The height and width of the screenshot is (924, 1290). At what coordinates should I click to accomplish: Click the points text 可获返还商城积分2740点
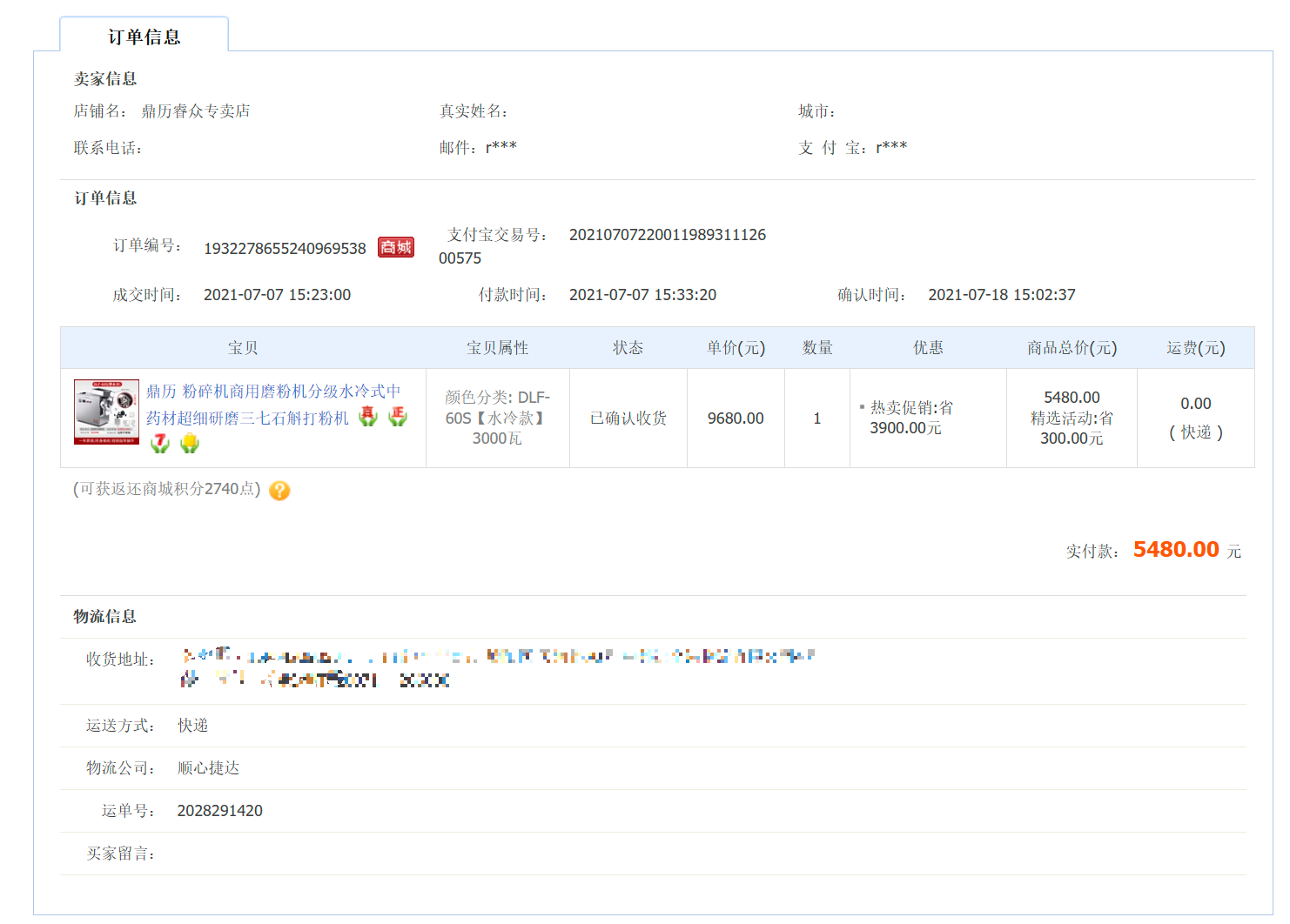tap(167, 489)
